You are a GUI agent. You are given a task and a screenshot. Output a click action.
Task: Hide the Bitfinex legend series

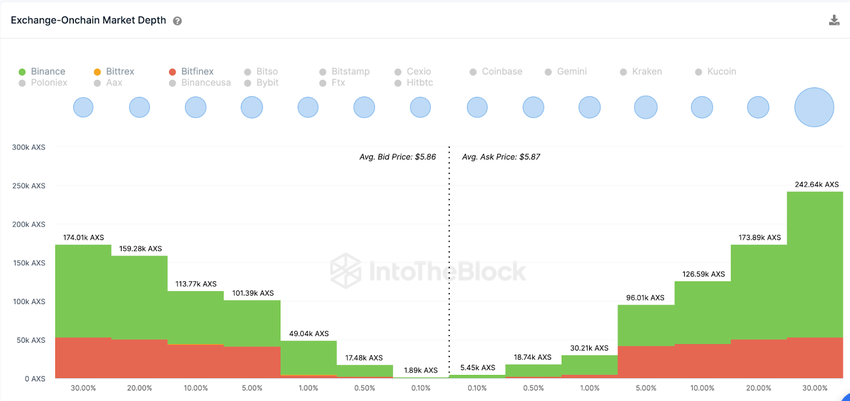tap(198, 72)
